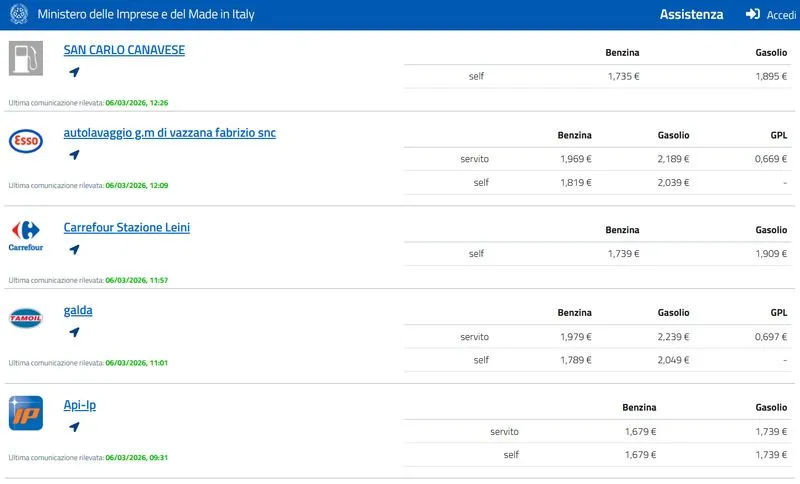Open SAN CARLO CANAVESE station link
Screen dimensions: 800x484
coord(124,50)
